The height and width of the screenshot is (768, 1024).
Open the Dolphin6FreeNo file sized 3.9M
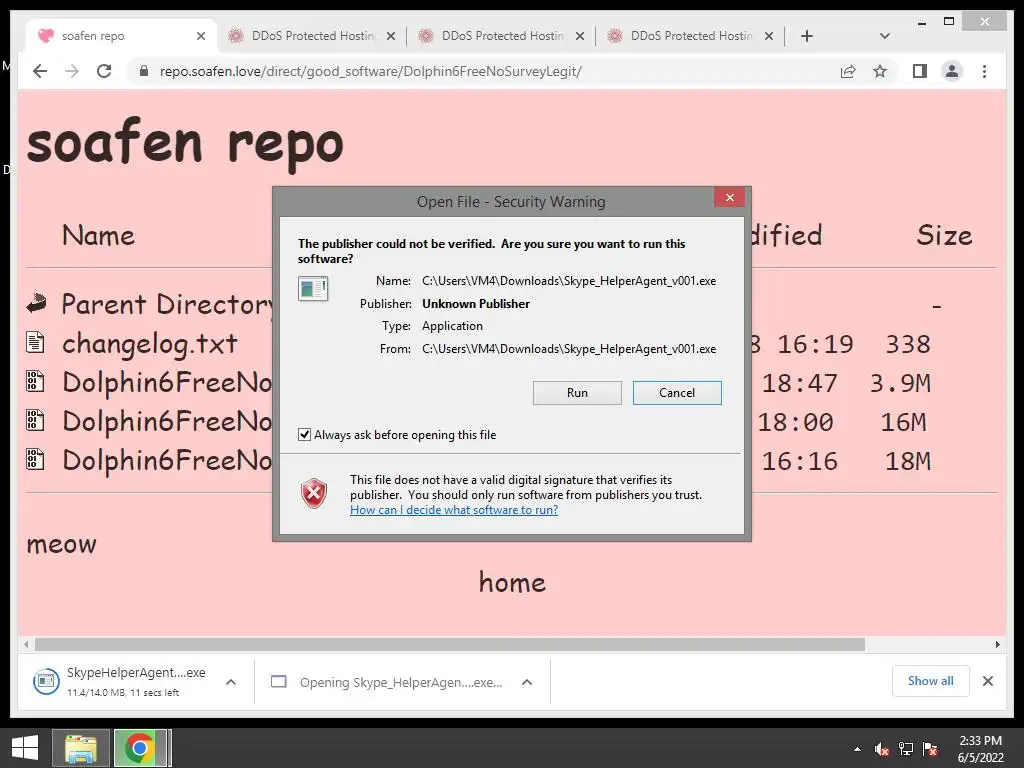pos(167,383)
